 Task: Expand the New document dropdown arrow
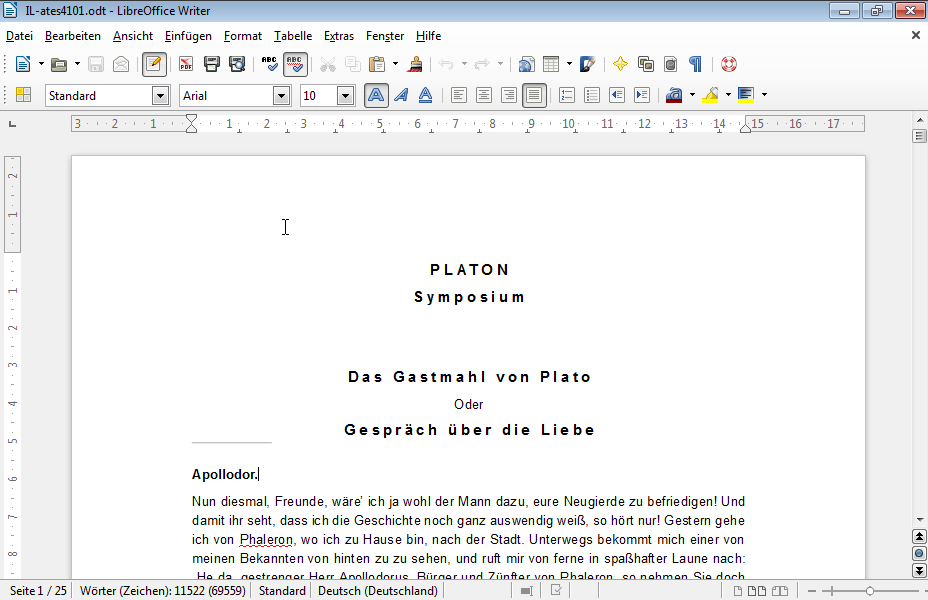[x=41, y=64]
